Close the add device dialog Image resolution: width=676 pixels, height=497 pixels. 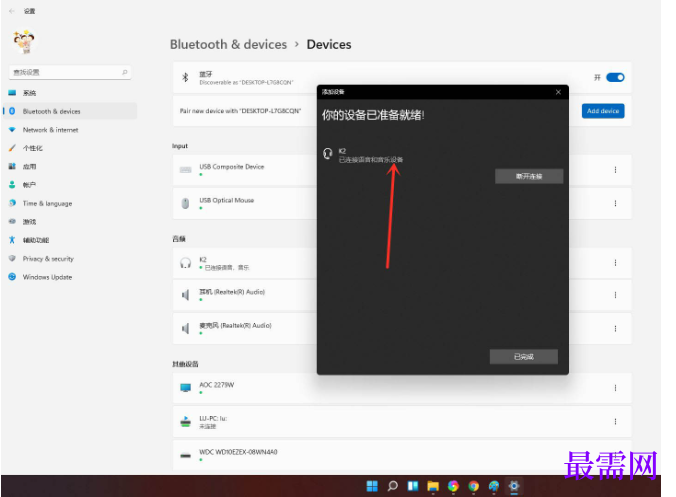tap(558, 92)
